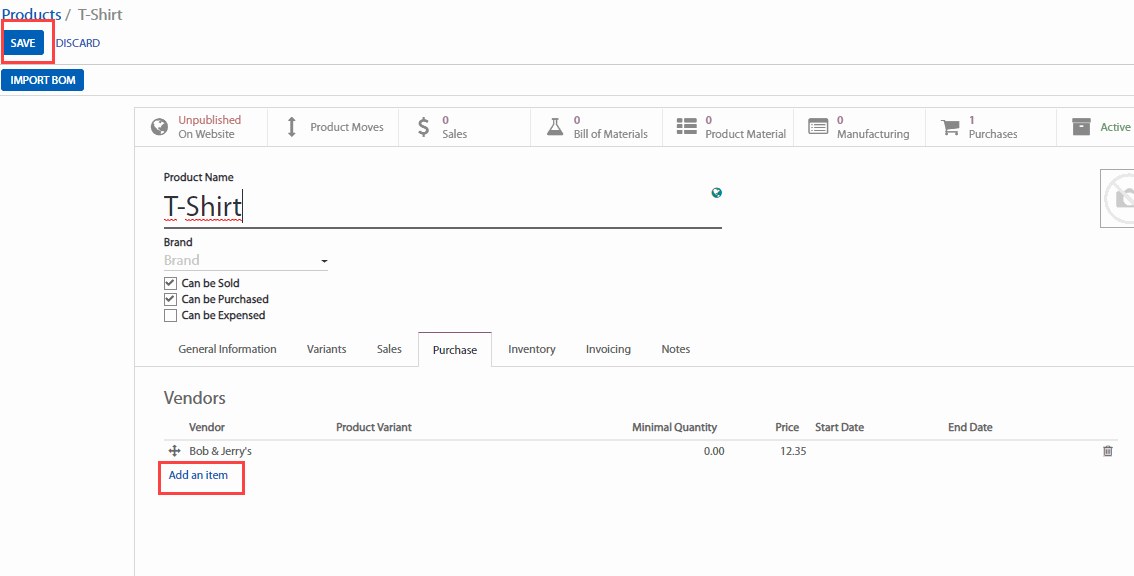Click the translate globe icon beside product name
The width and height of the screenshot is (1134, 576).
click(717, 193)
